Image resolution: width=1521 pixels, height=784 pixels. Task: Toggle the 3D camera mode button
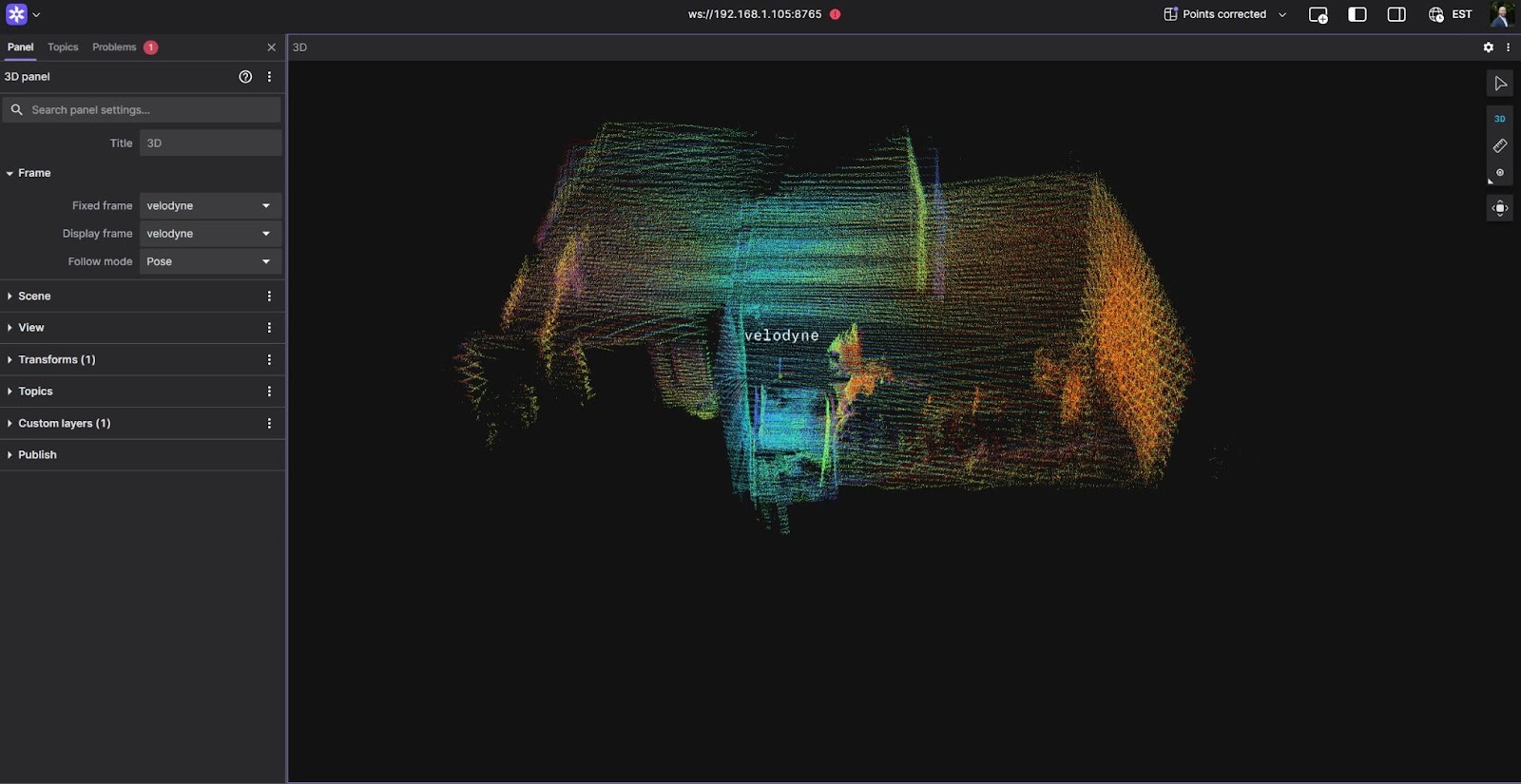[x=1499, y=119]
